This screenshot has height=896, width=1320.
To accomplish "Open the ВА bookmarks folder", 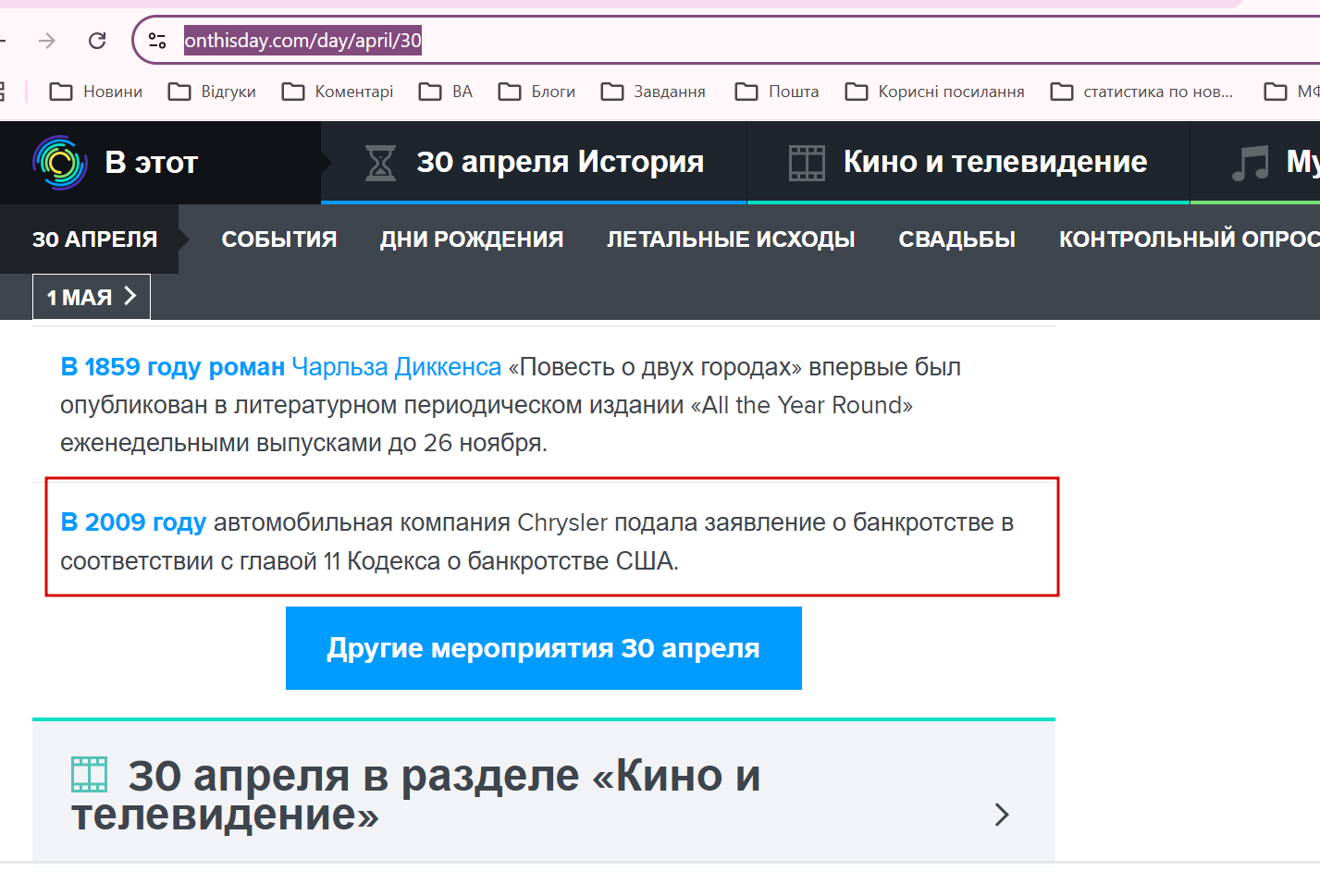I will pyautogui.click(x=446, y=92).
